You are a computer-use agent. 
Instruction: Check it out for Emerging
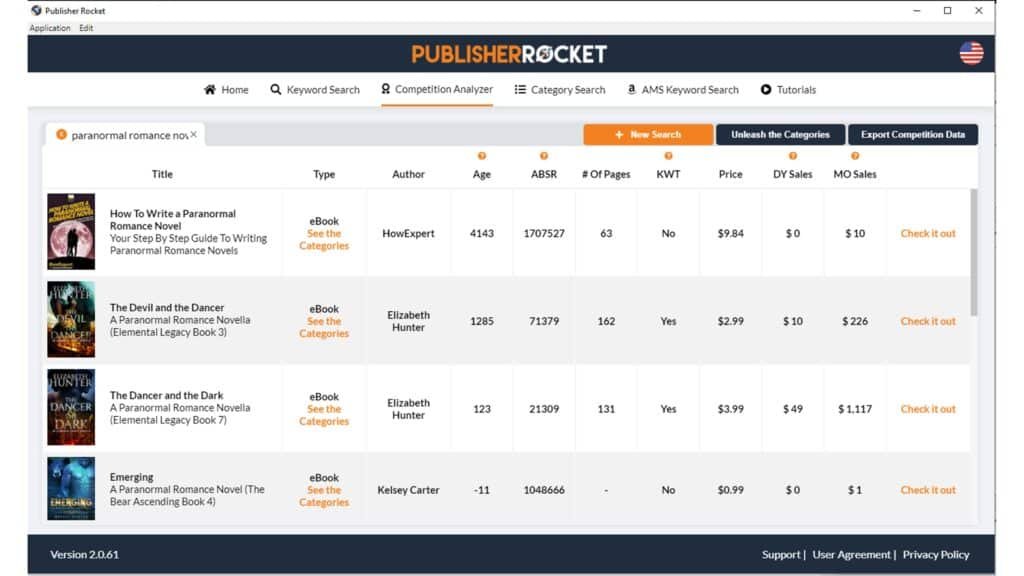pos(928,490)
